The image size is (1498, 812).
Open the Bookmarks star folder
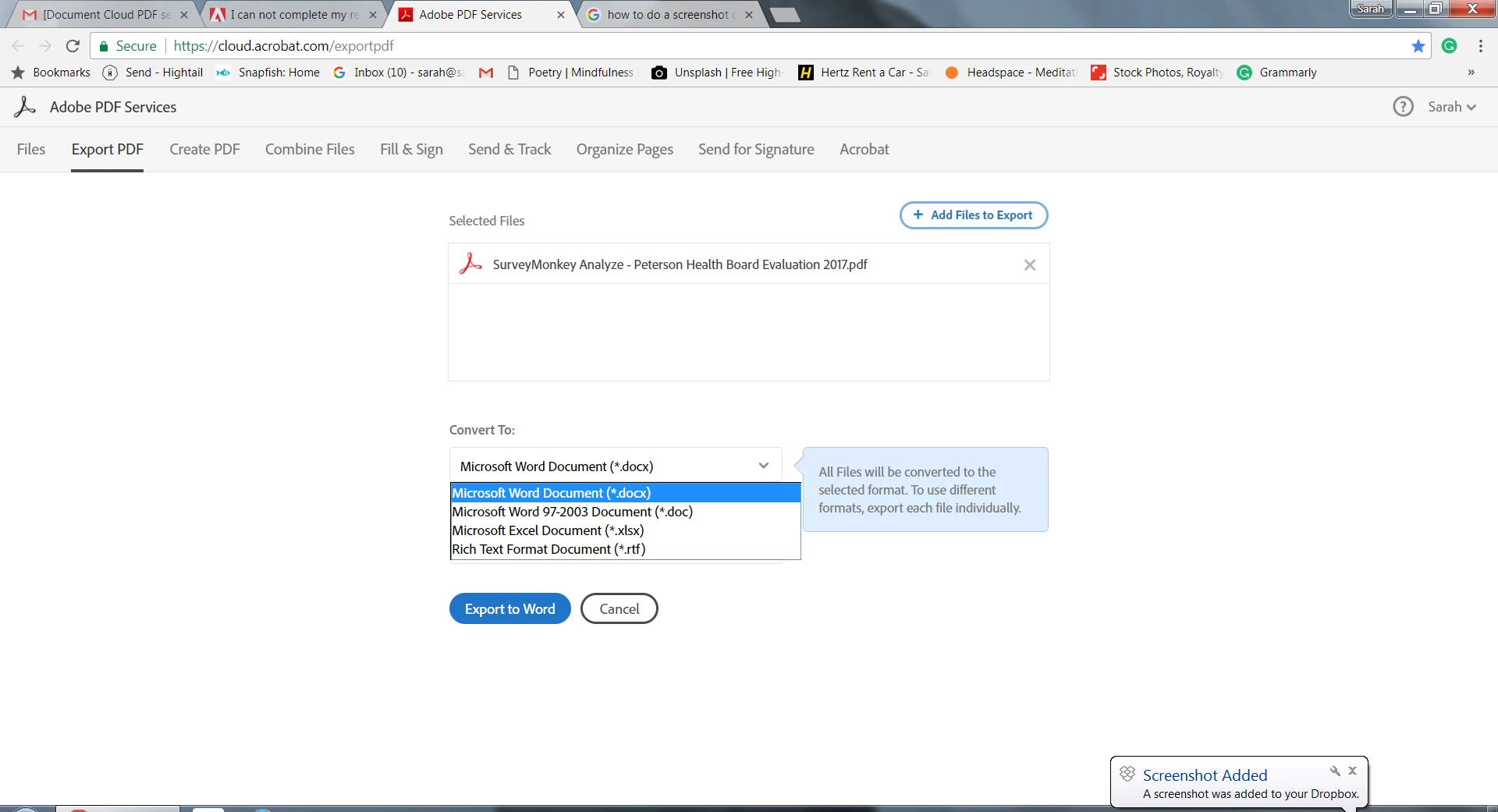click(51, 73)
